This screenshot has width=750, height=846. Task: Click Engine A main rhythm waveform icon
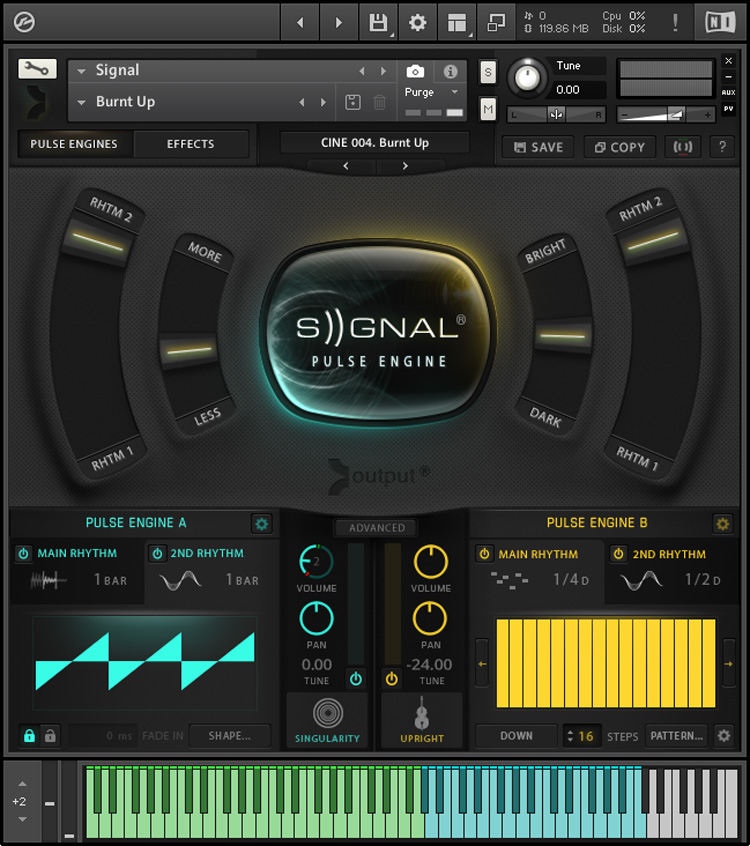(x=49, y=581)
